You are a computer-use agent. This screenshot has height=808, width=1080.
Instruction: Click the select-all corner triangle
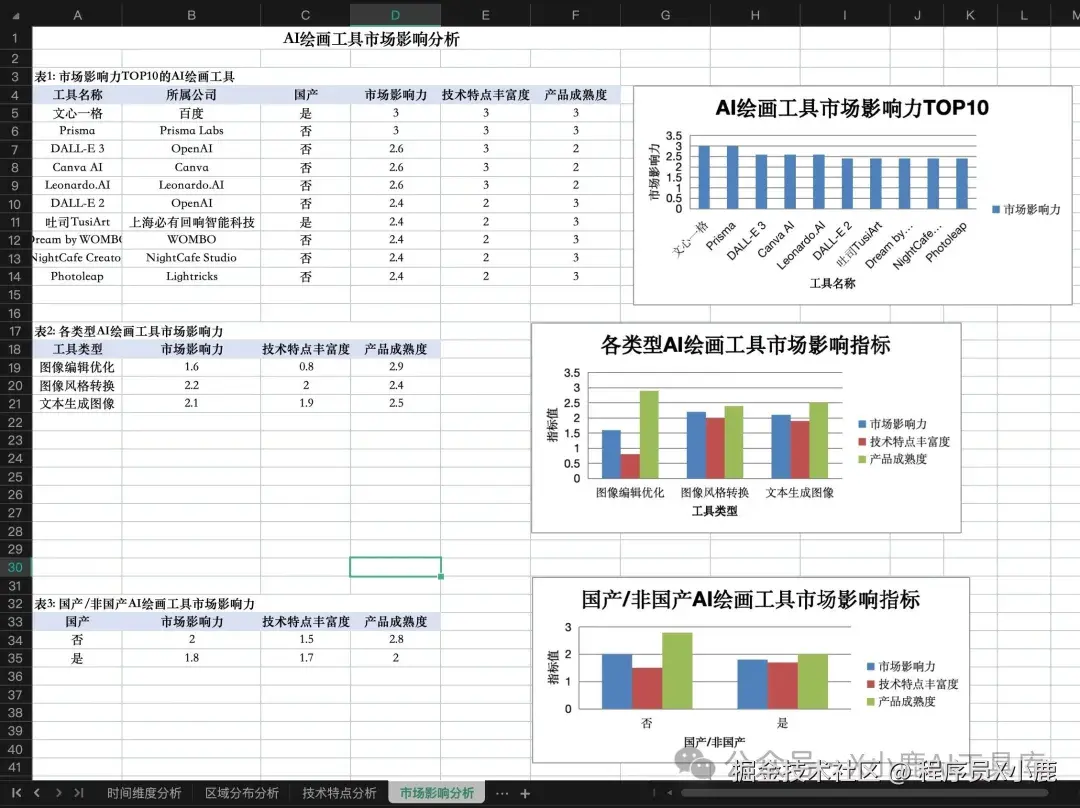click(16, 15)
